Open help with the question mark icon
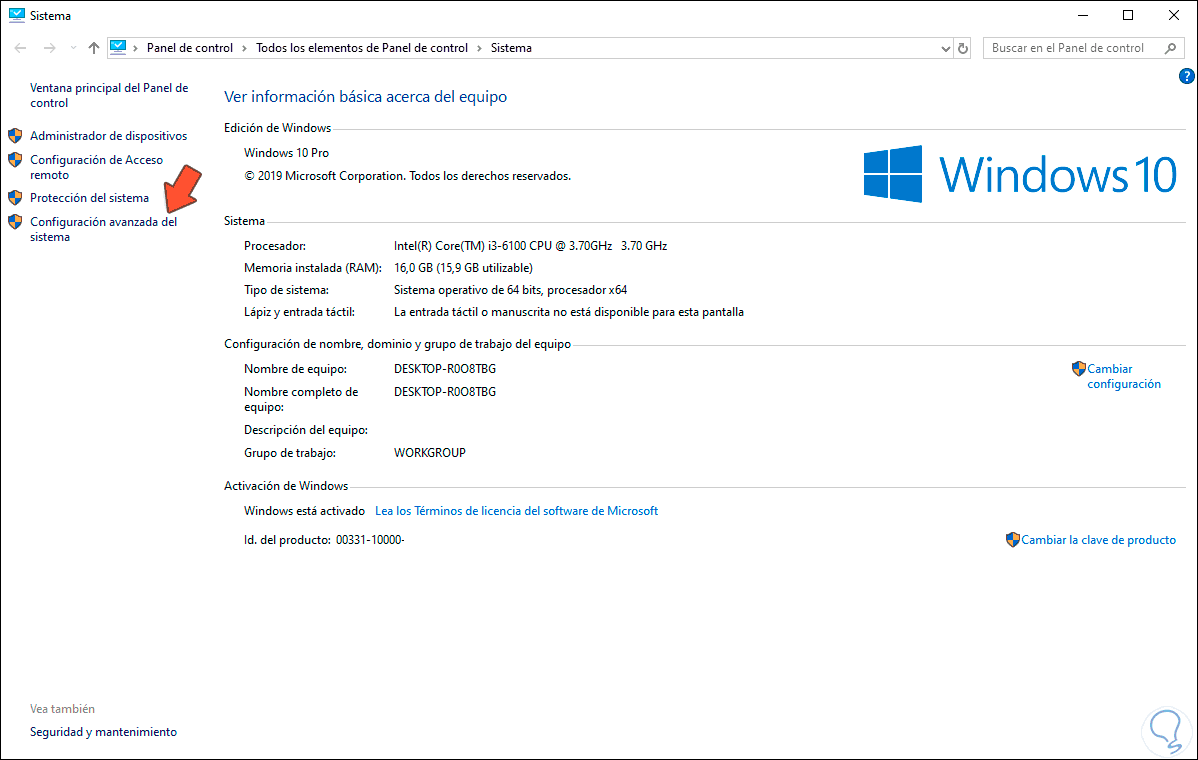Screen dimensions: 1198x760 [x=1187, y=76]
